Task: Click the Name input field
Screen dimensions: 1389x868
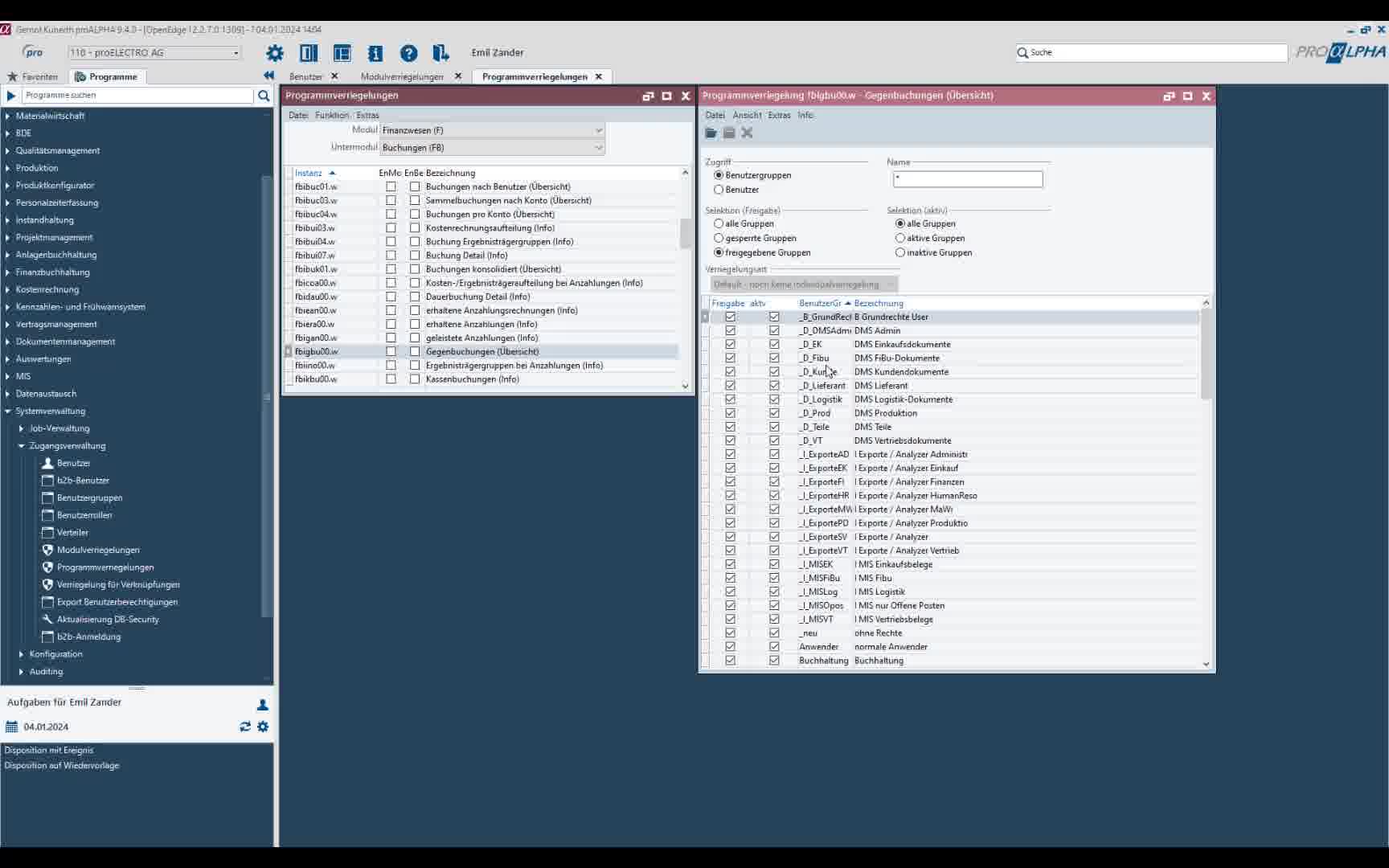Action: tap(968, 179)
